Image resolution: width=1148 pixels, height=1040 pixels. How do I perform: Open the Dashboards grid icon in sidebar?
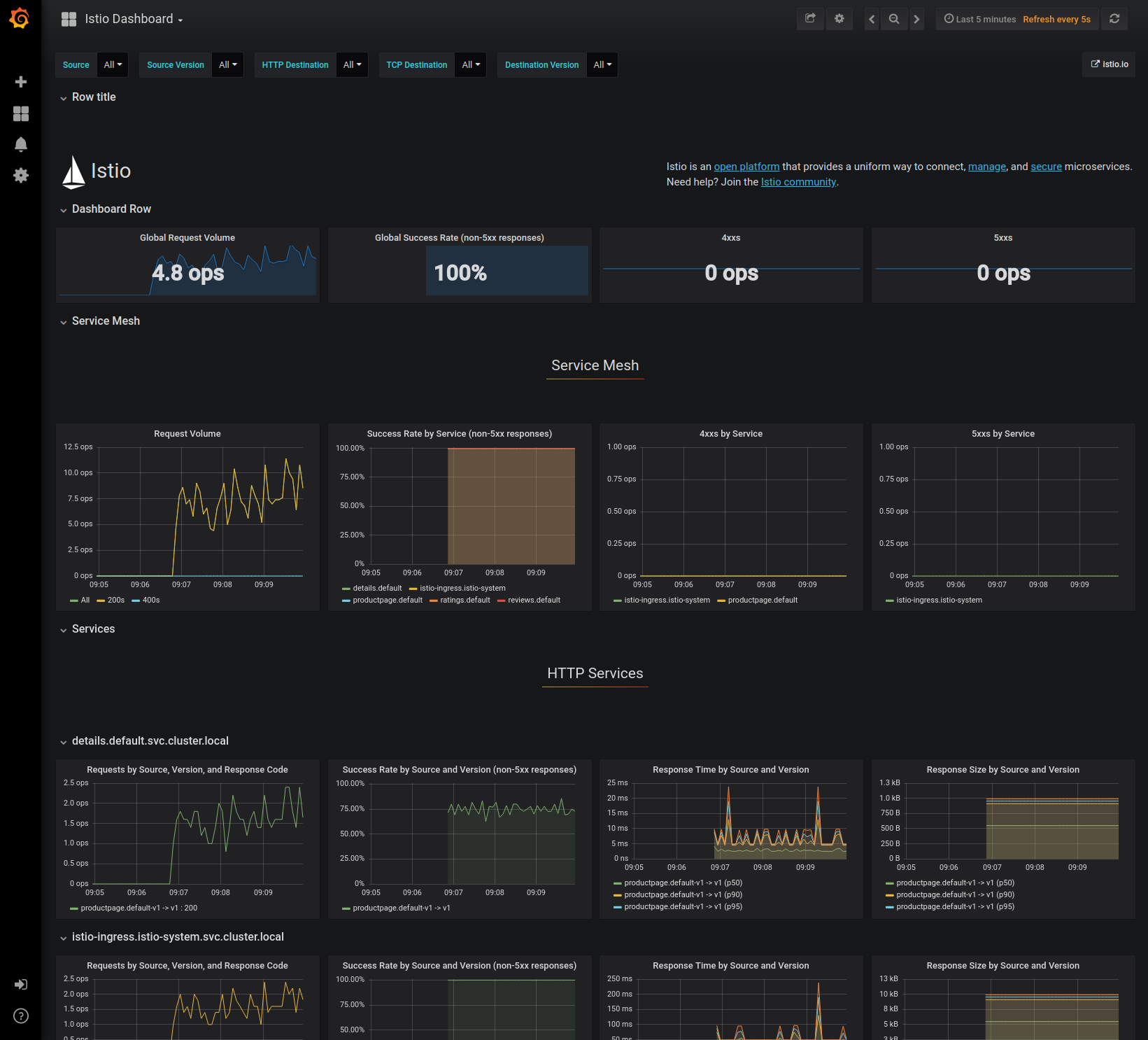point(21,113)
